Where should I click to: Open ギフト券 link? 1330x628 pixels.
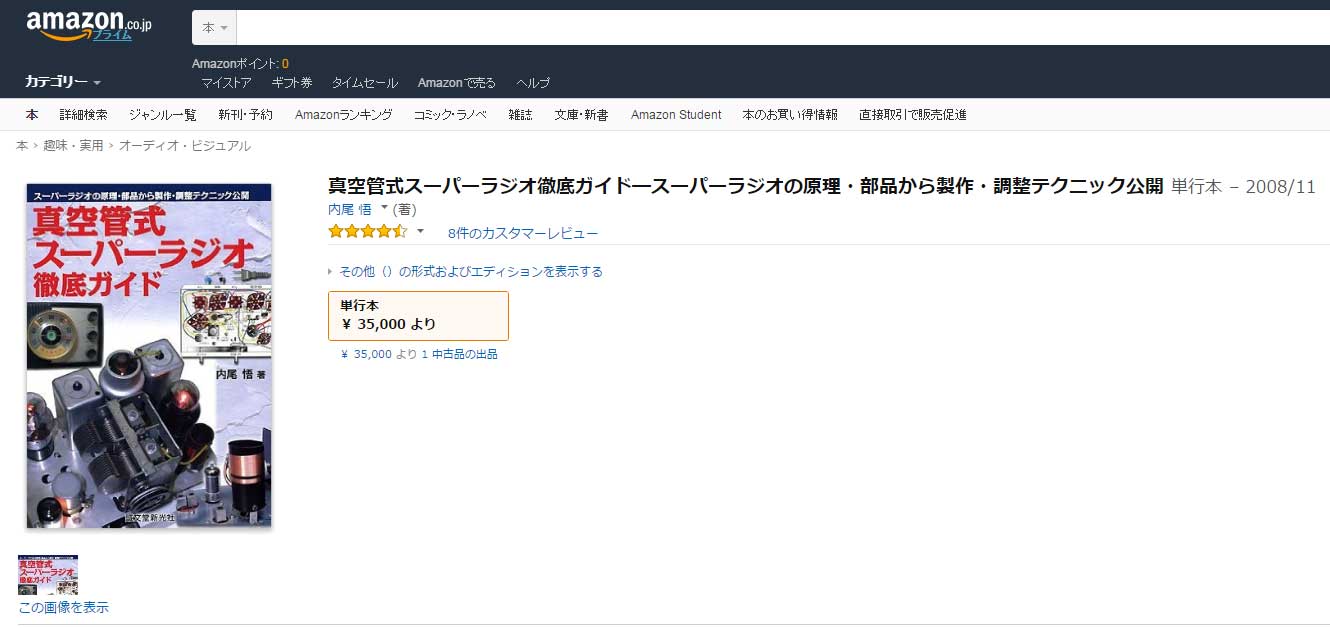pos(292,83)
